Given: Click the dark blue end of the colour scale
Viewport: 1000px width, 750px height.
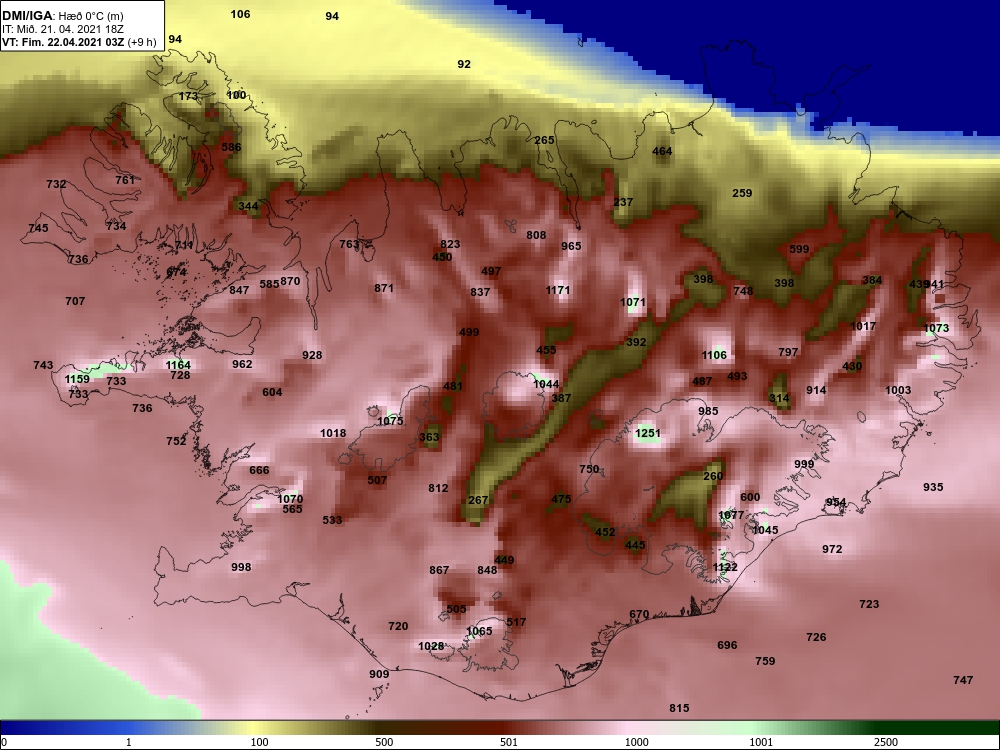Looking at the screenshot, I should pos(26,728).
